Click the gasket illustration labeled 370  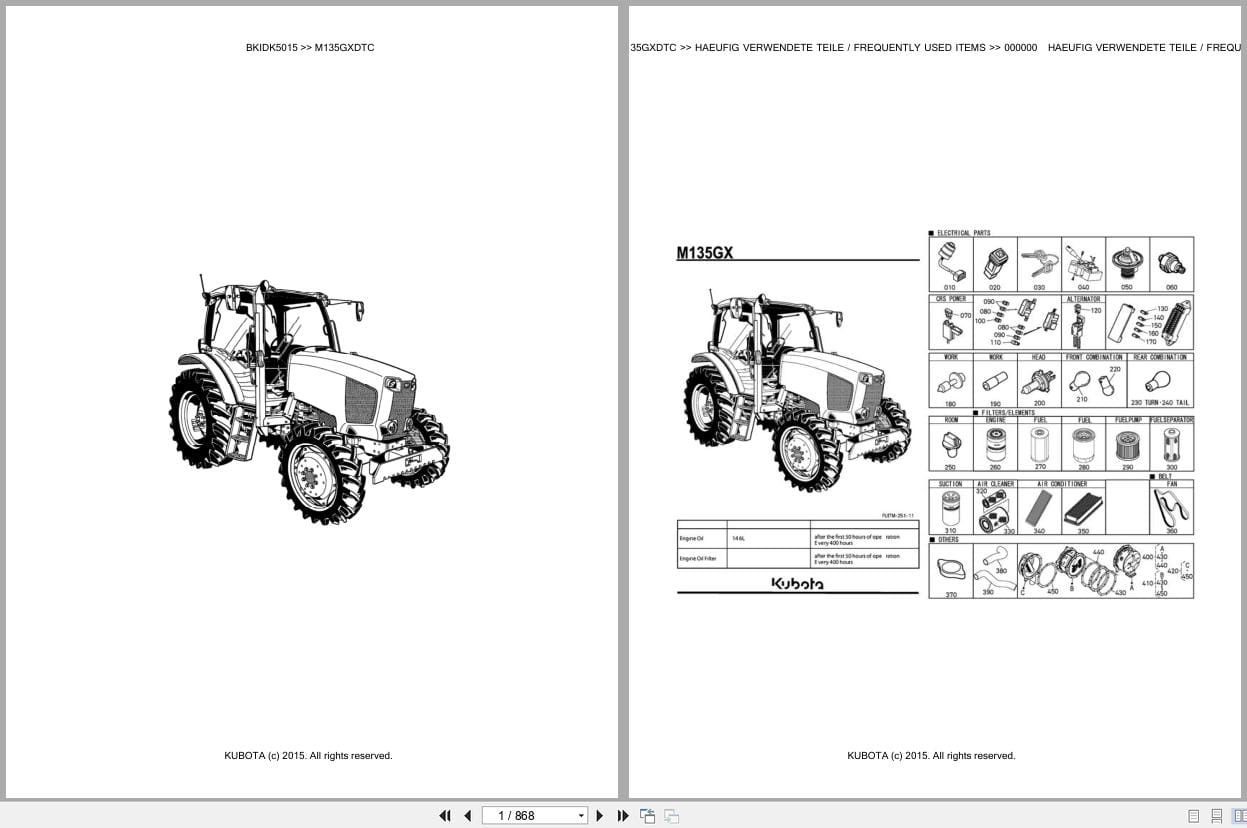[950, 568]
